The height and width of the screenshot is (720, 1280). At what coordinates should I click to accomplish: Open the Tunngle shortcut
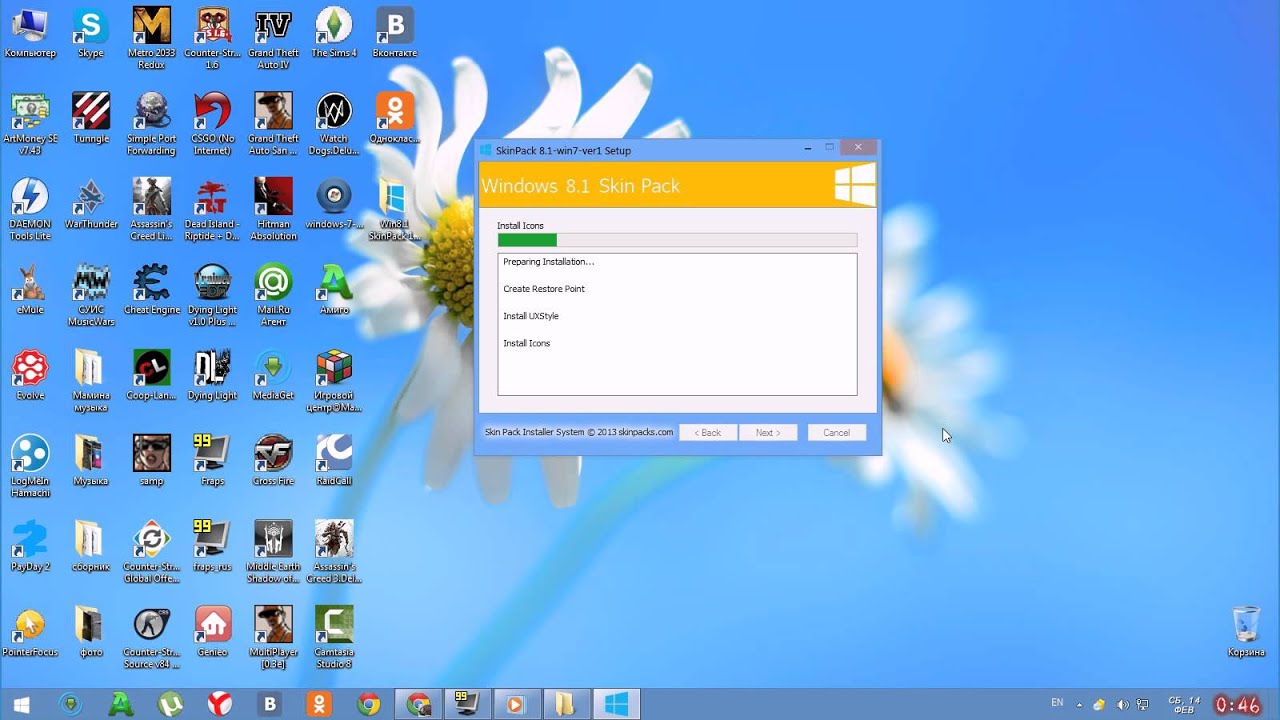91,118
